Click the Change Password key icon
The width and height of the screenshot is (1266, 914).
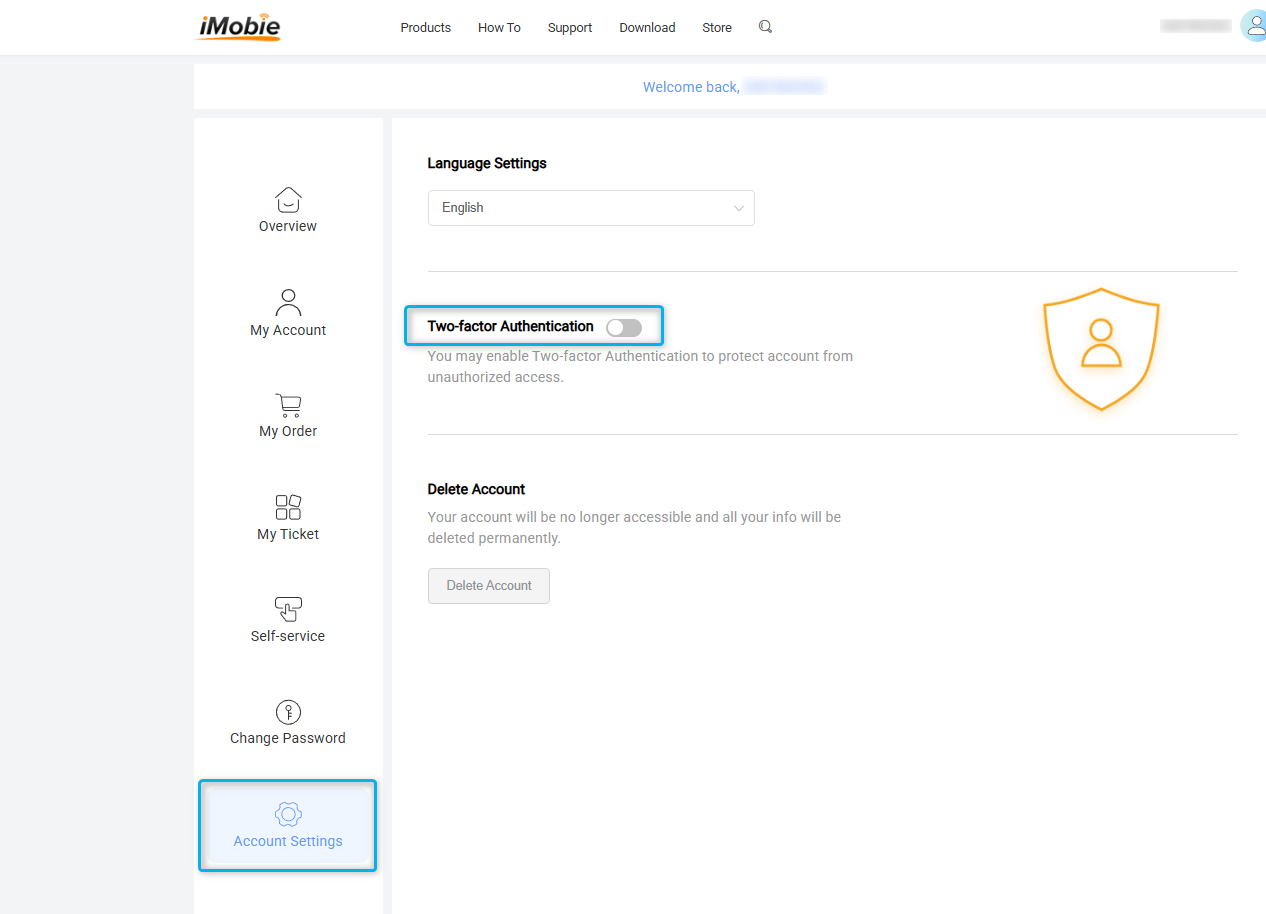tap(287, 712)
